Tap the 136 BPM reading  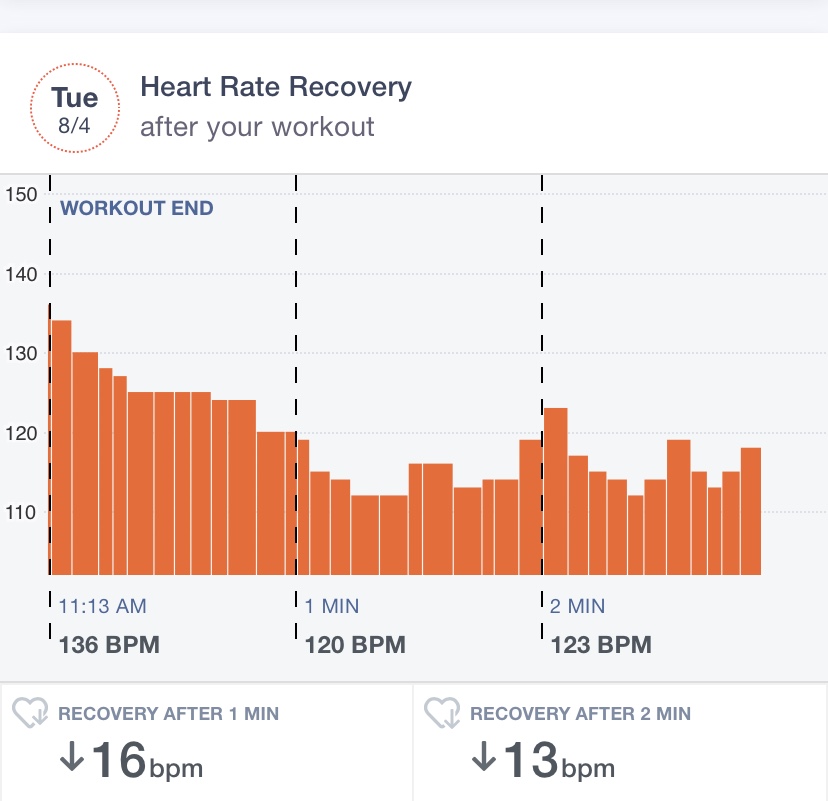109,645
